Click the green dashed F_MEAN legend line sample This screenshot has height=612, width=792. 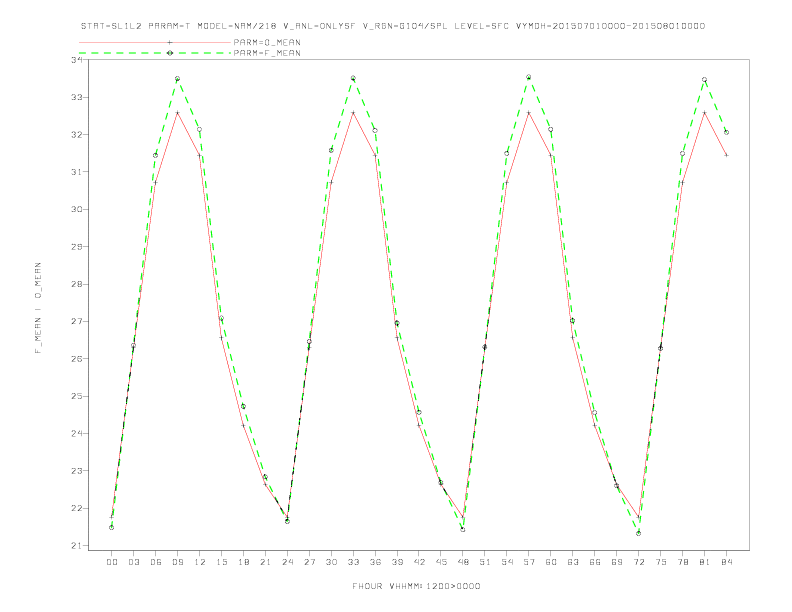[x=155, y=53]
